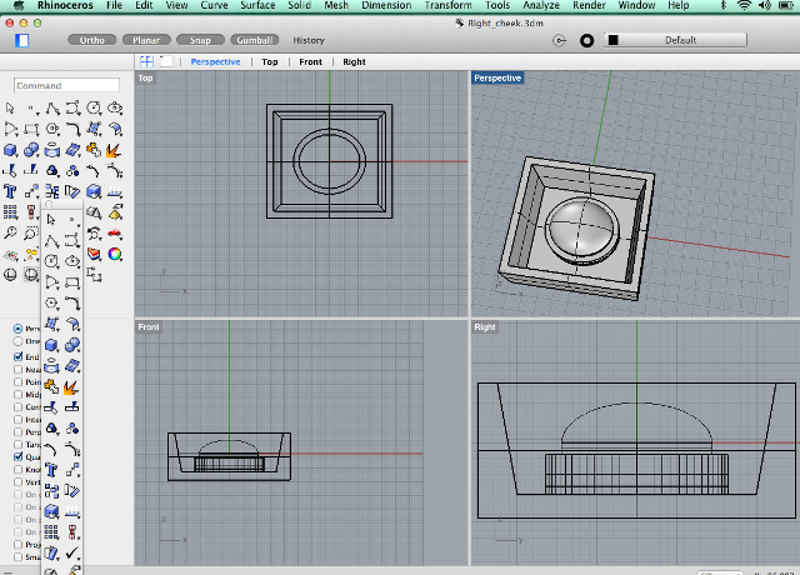Select the Ellipse tool in docked left toolbar

115,108
